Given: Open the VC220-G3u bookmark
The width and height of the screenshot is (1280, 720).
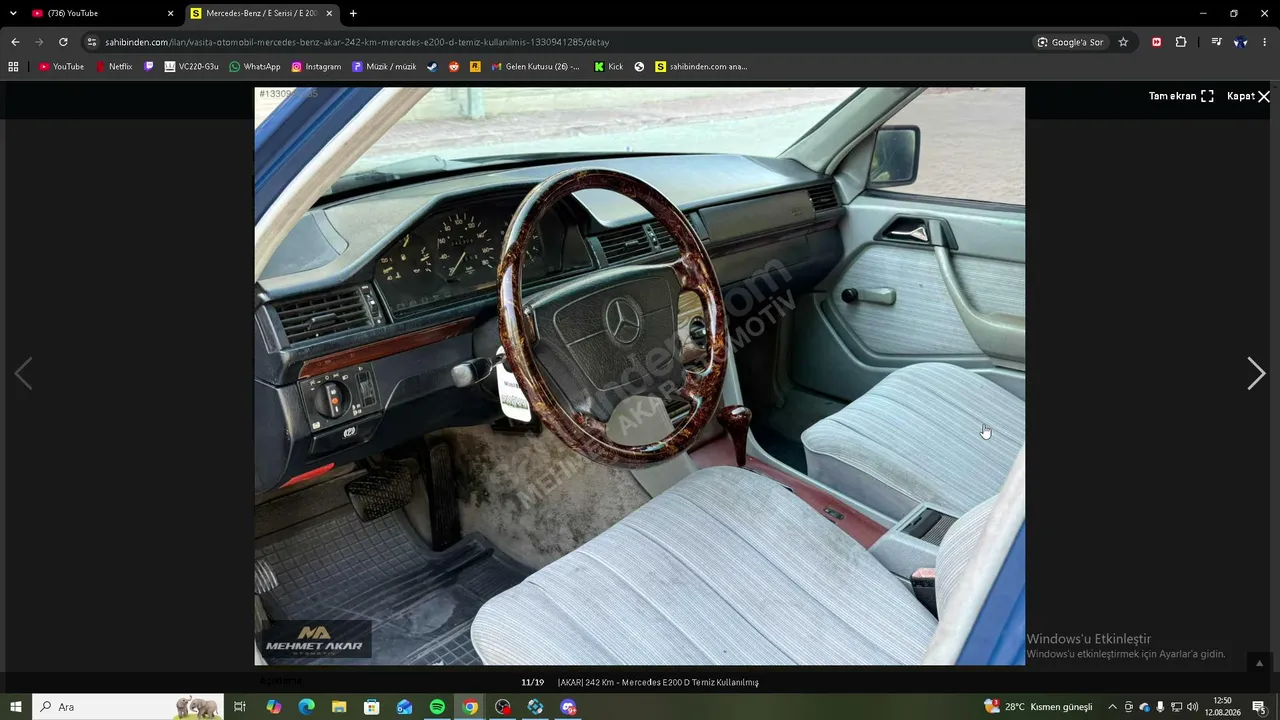Looking at the screenshot, I should tap(191, 67).
